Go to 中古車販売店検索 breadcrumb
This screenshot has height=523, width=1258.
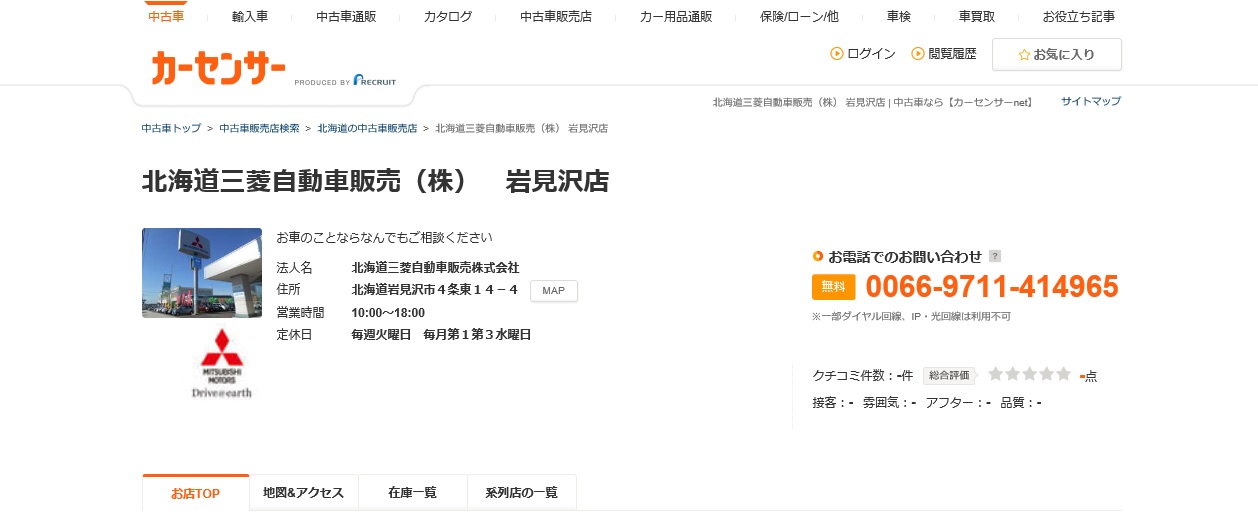(259, 128)
